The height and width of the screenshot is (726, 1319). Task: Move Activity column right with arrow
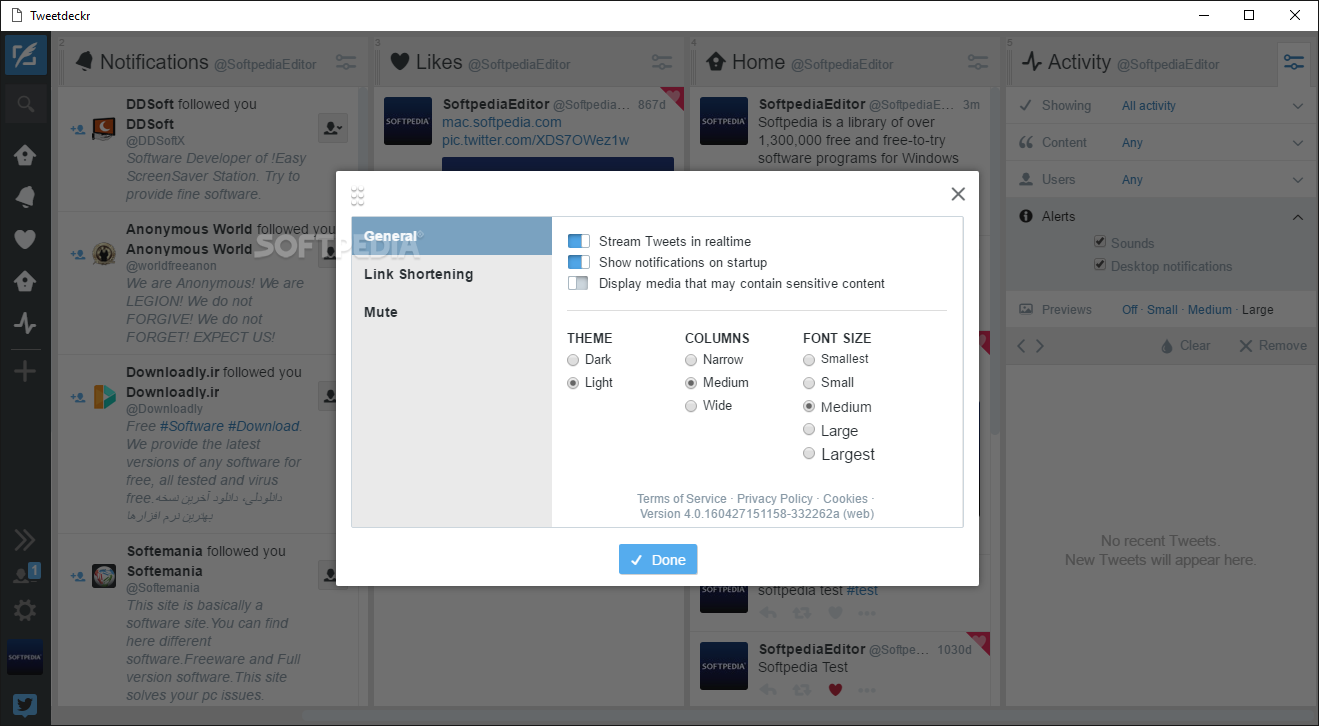pyautogui.click(x=1040, y=346)
